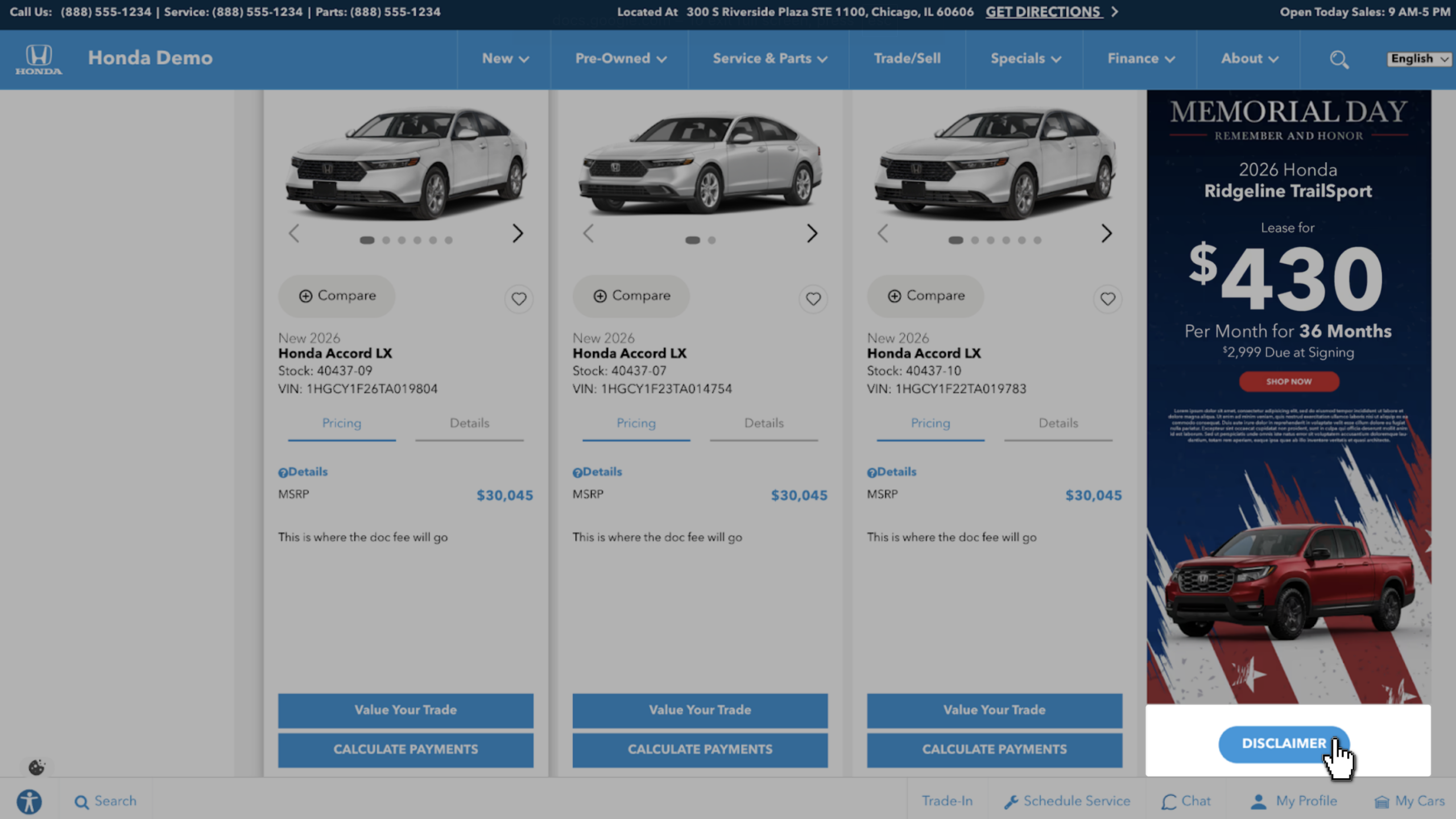Add stock 40437-10 Accord to Compare

pyautogui.click(x=925, y=296)
